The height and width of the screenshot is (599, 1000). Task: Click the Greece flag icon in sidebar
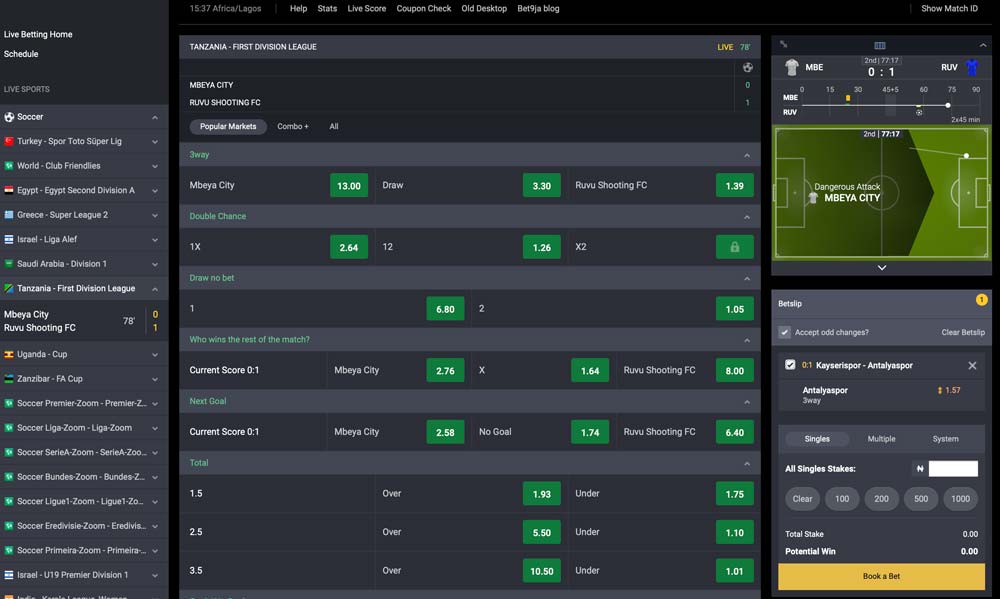9,214
